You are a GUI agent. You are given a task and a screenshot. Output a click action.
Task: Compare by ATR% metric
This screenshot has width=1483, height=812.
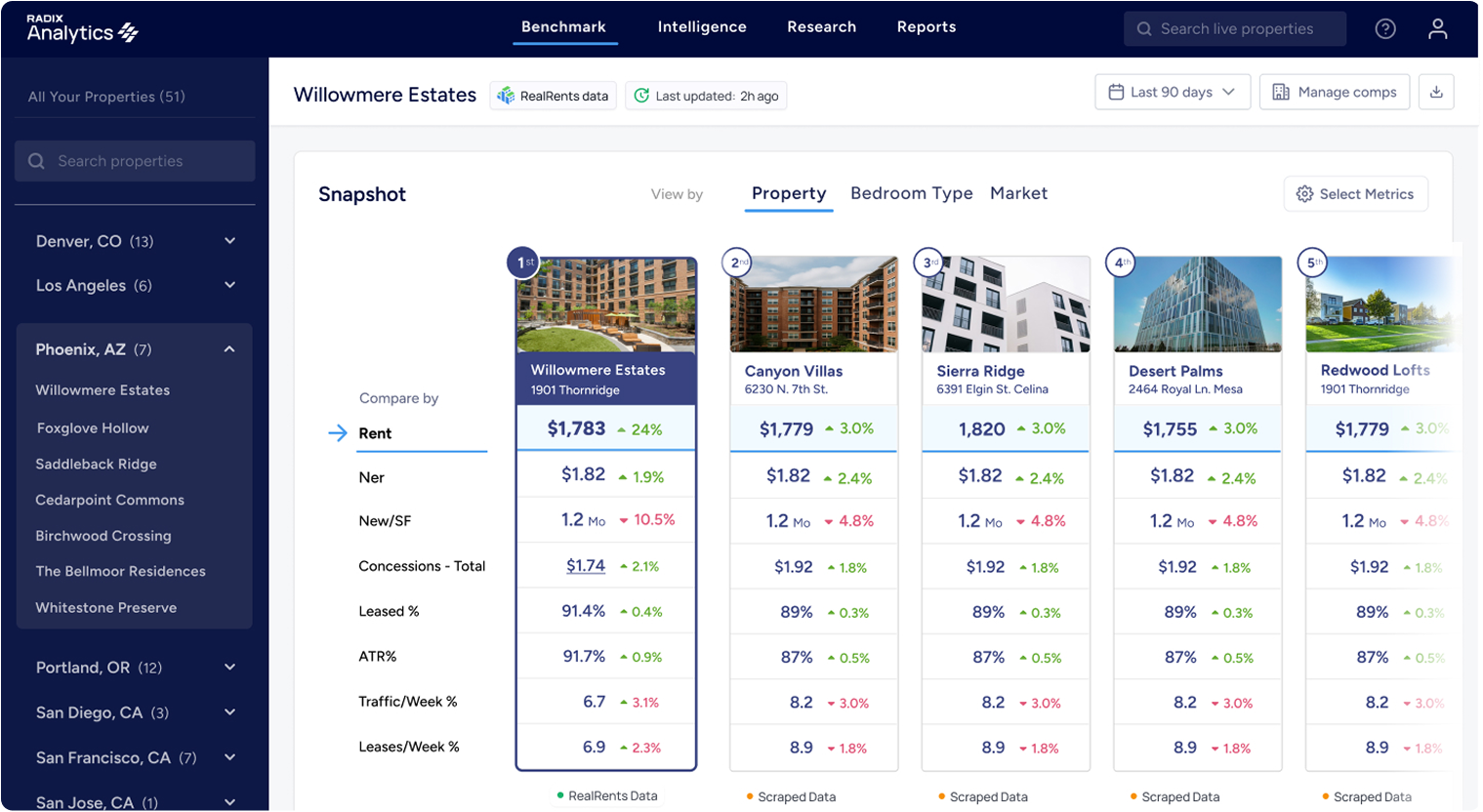coord(377,657)
